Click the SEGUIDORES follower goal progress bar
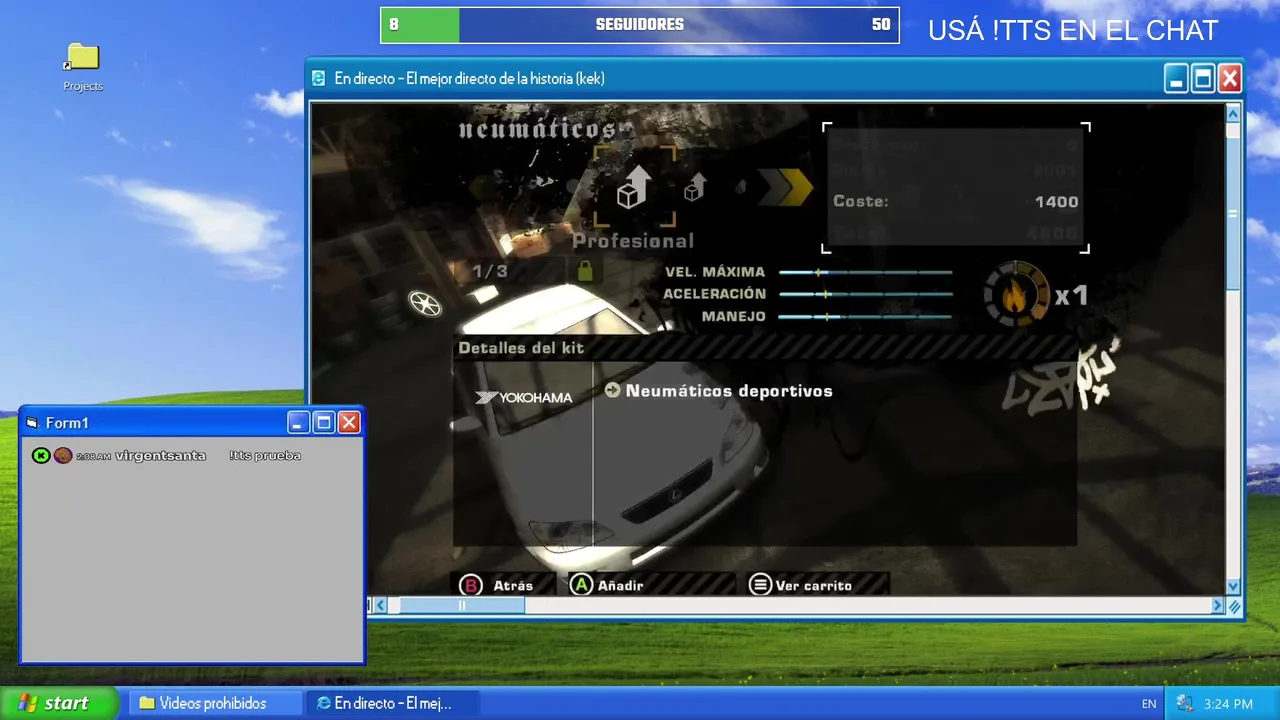Viewport: 1280px width, 720px height. pyautogui.click(x=640, y=25)
